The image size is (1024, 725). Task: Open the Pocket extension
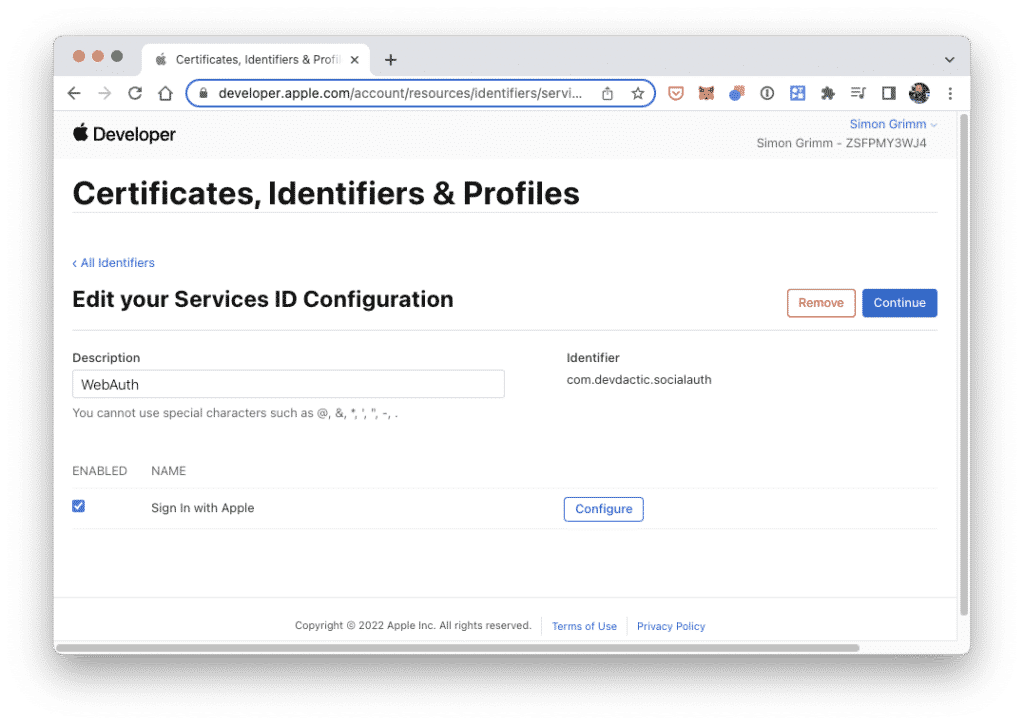[675, 92]
